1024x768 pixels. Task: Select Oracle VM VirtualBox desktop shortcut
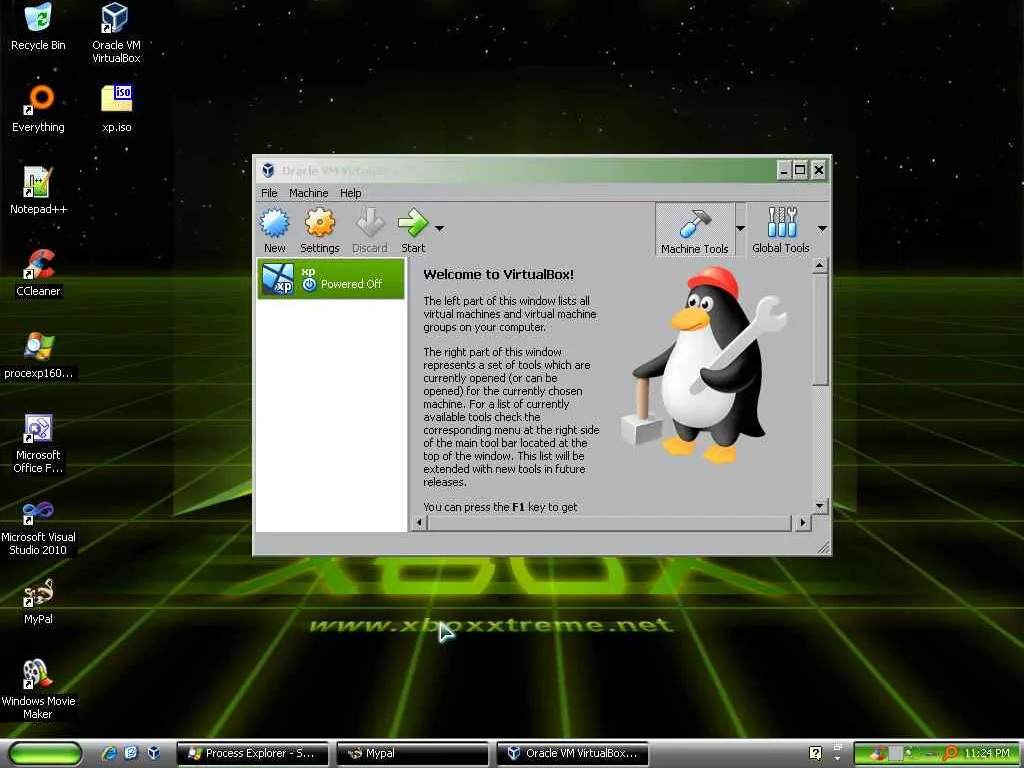tap(116, 33)
